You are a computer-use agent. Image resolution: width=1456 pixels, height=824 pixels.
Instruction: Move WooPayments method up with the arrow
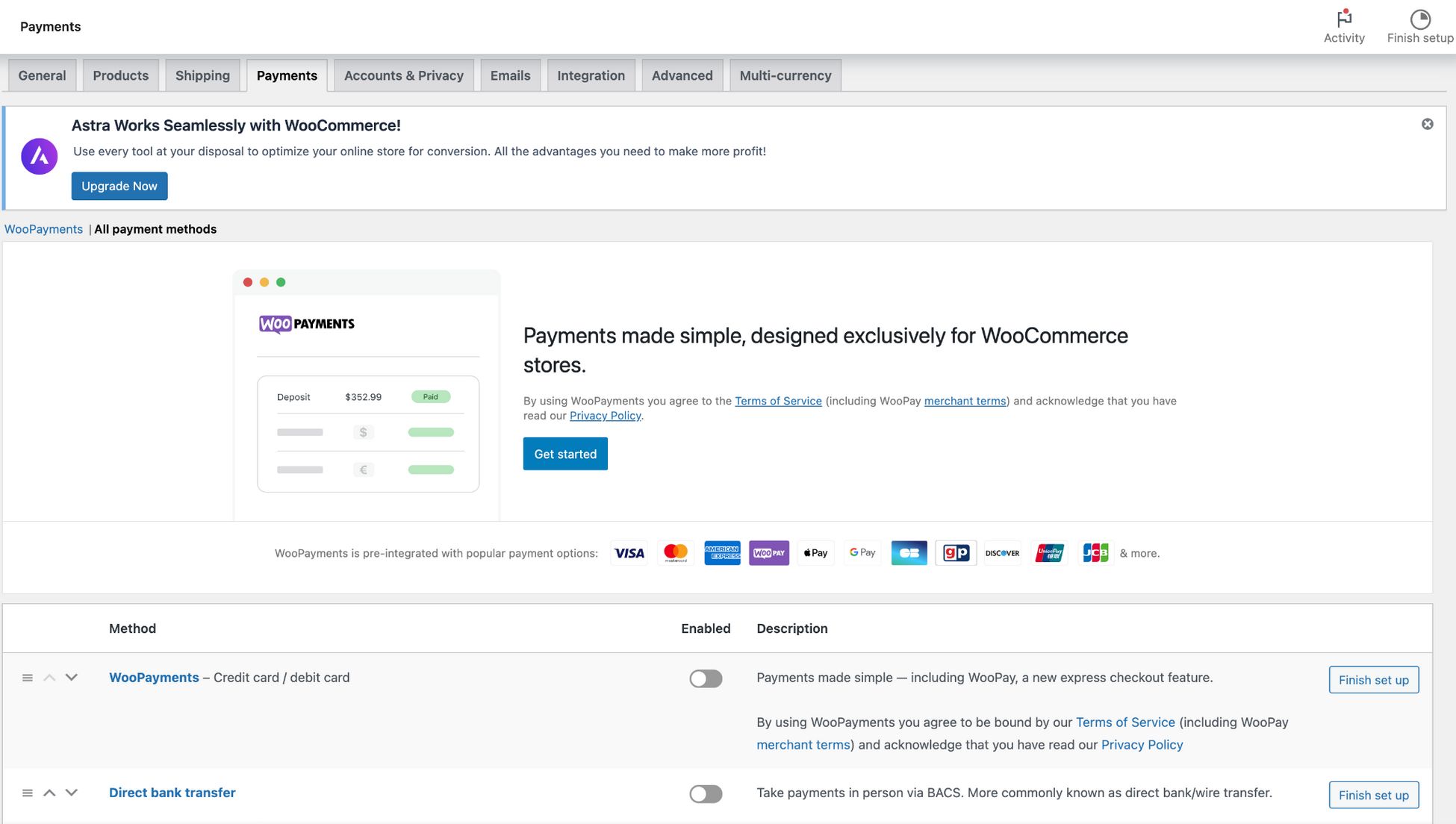(49, 678)
